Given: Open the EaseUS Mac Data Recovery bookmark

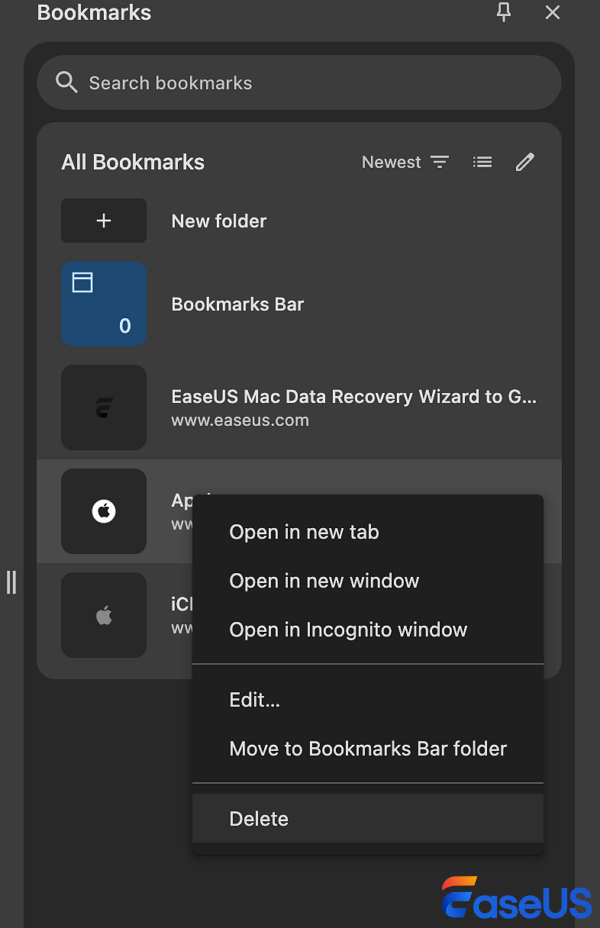Looking at the screenshot, I should click(354, 397).
